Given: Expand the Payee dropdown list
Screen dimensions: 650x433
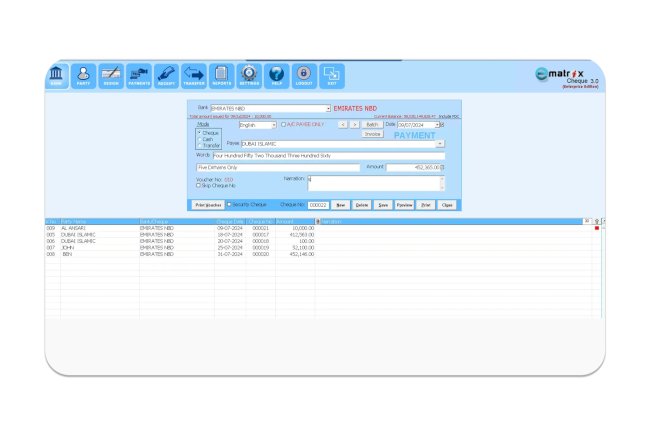Looking at the screenshot, I should point(440,144).
